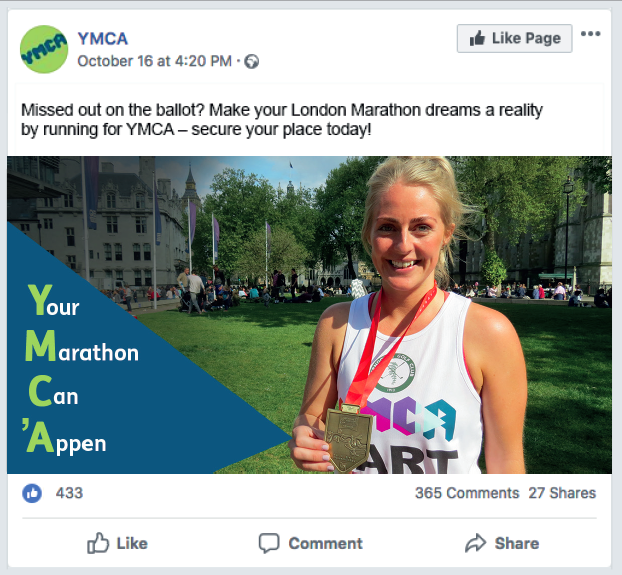
Task: Click the Share arrow button
Action: [502, 543]
